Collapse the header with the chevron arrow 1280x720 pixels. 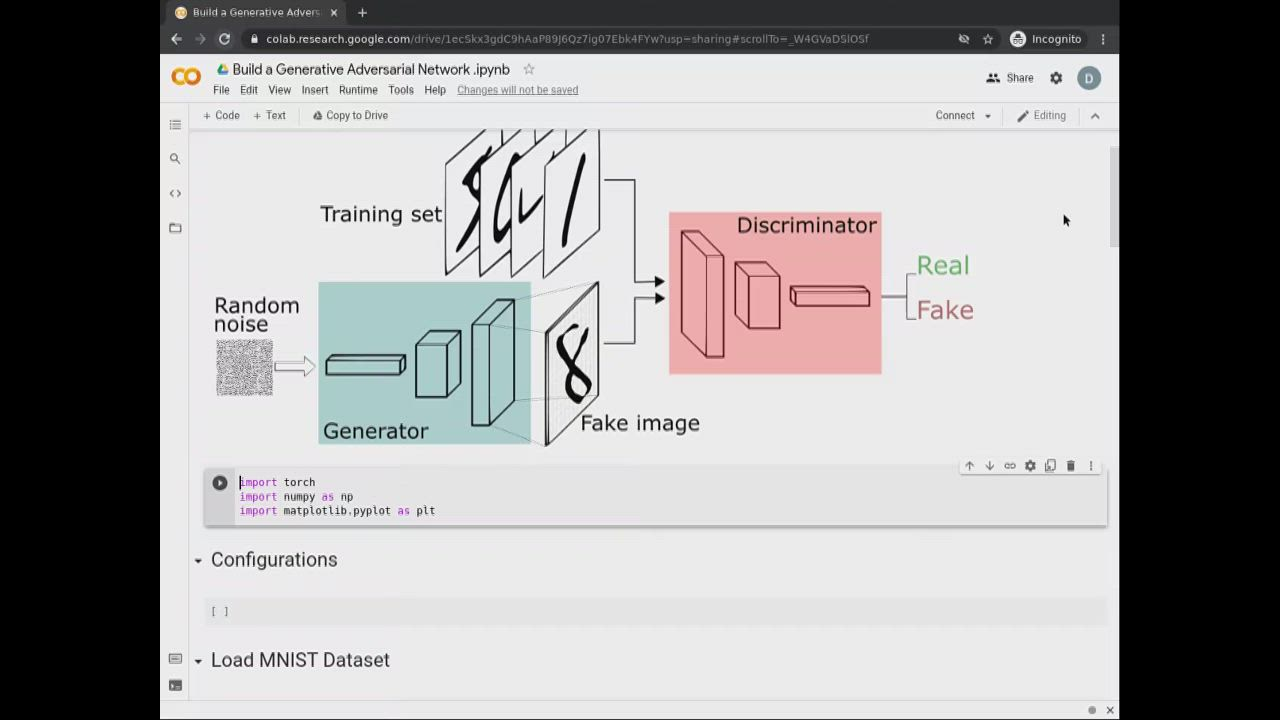coord(1095,116)
